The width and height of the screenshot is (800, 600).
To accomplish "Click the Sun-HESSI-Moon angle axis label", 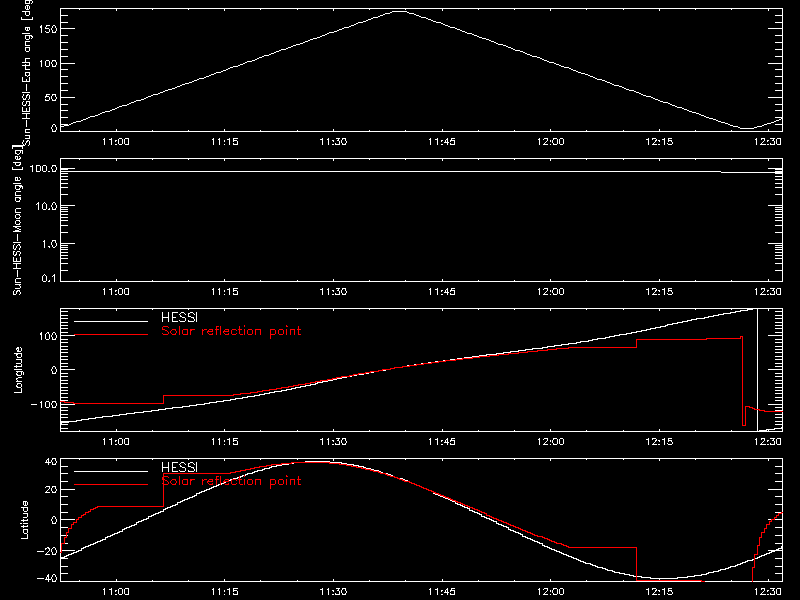I will point(17,220).
